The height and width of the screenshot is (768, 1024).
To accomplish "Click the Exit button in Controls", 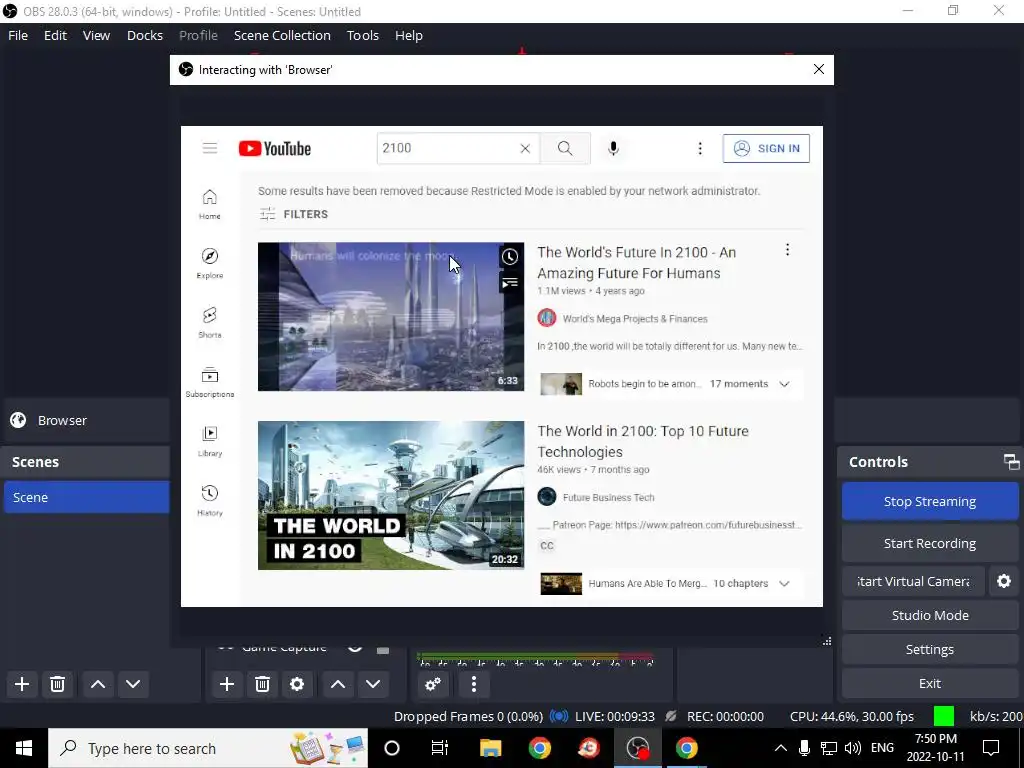I will click(930, 683).
